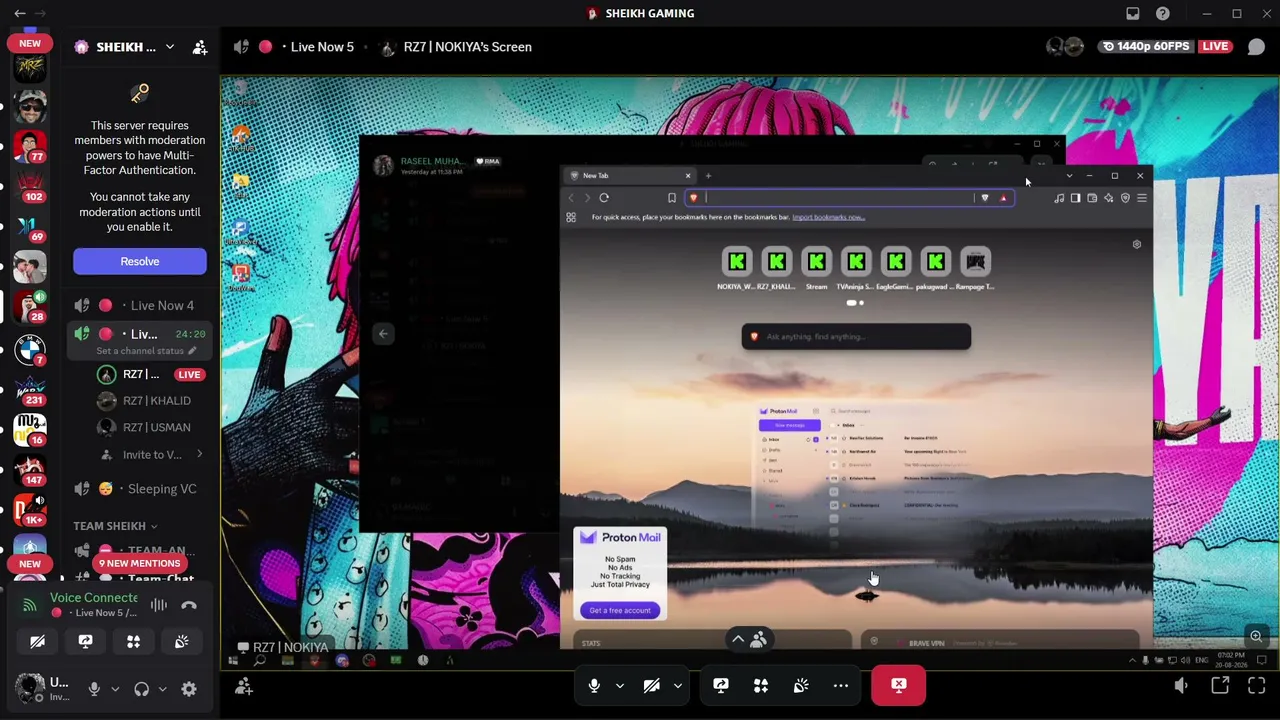The width and height of the screenshot is (1280, 720).
Task: Disconnect from voice with the hang-up icon
Action: (189, 605)
